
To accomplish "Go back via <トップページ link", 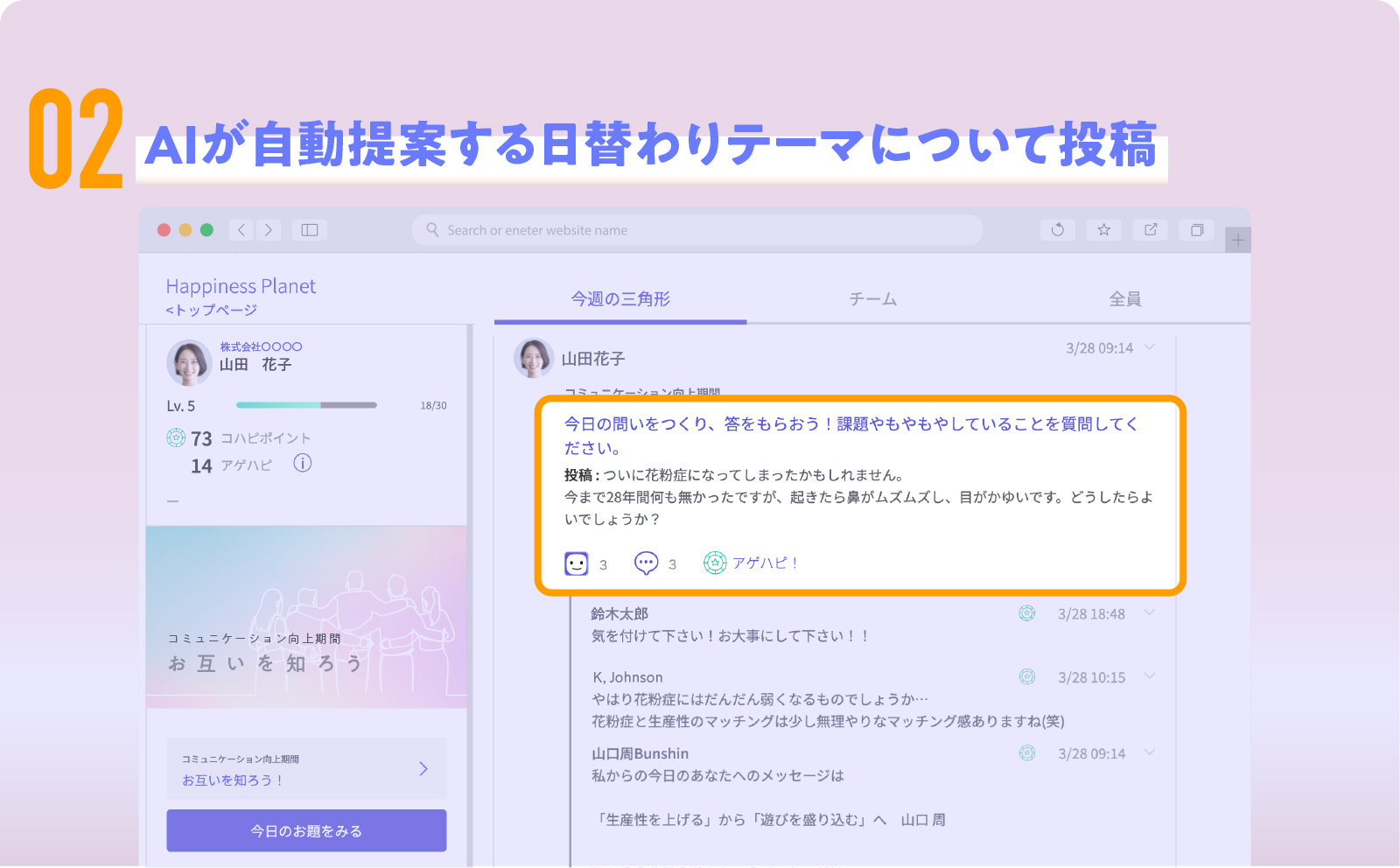I will [212, 311].
